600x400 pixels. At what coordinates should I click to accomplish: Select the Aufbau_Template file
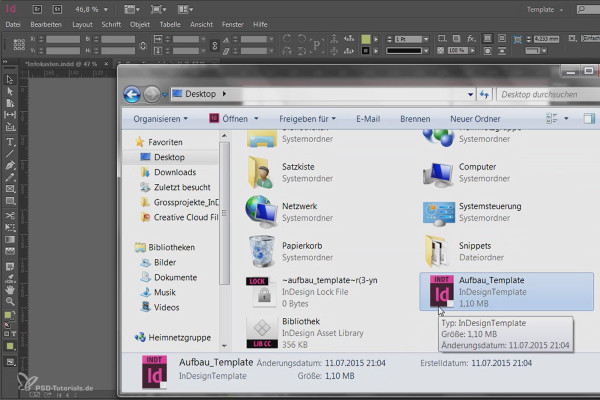click(x=507, y=291)
